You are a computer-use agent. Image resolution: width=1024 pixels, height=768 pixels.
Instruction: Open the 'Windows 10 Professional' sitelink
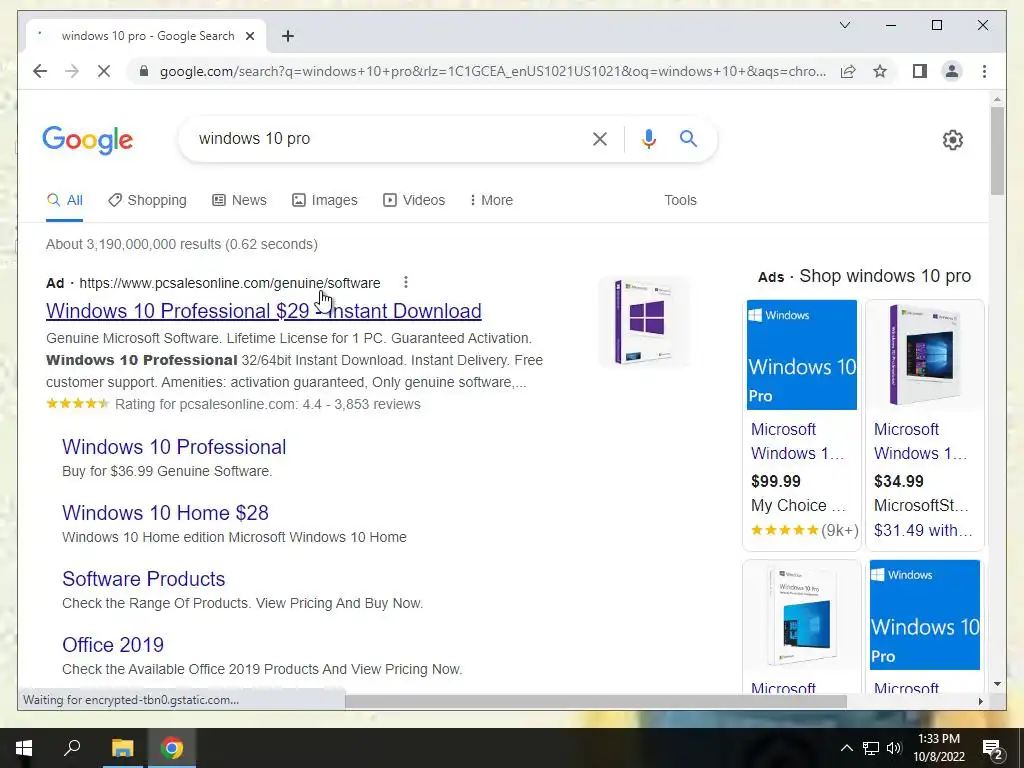(174, 447)
